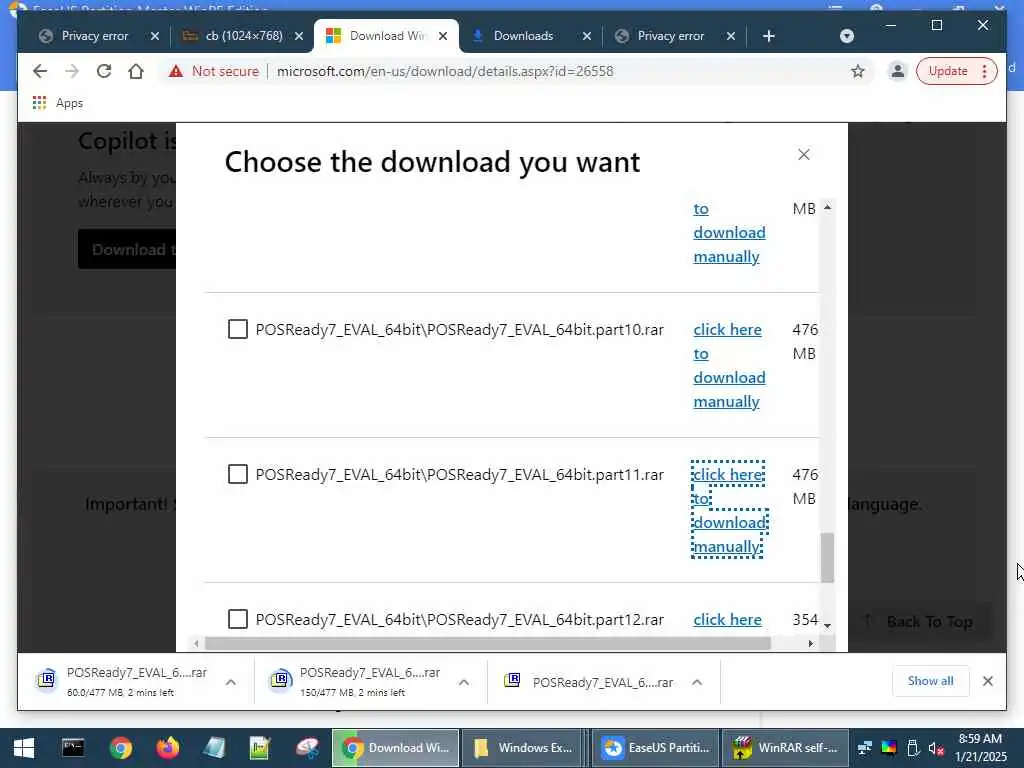Click the partial download manually link at top
1024x768 pixels.
pyautogui.click(x=729, y=232)
